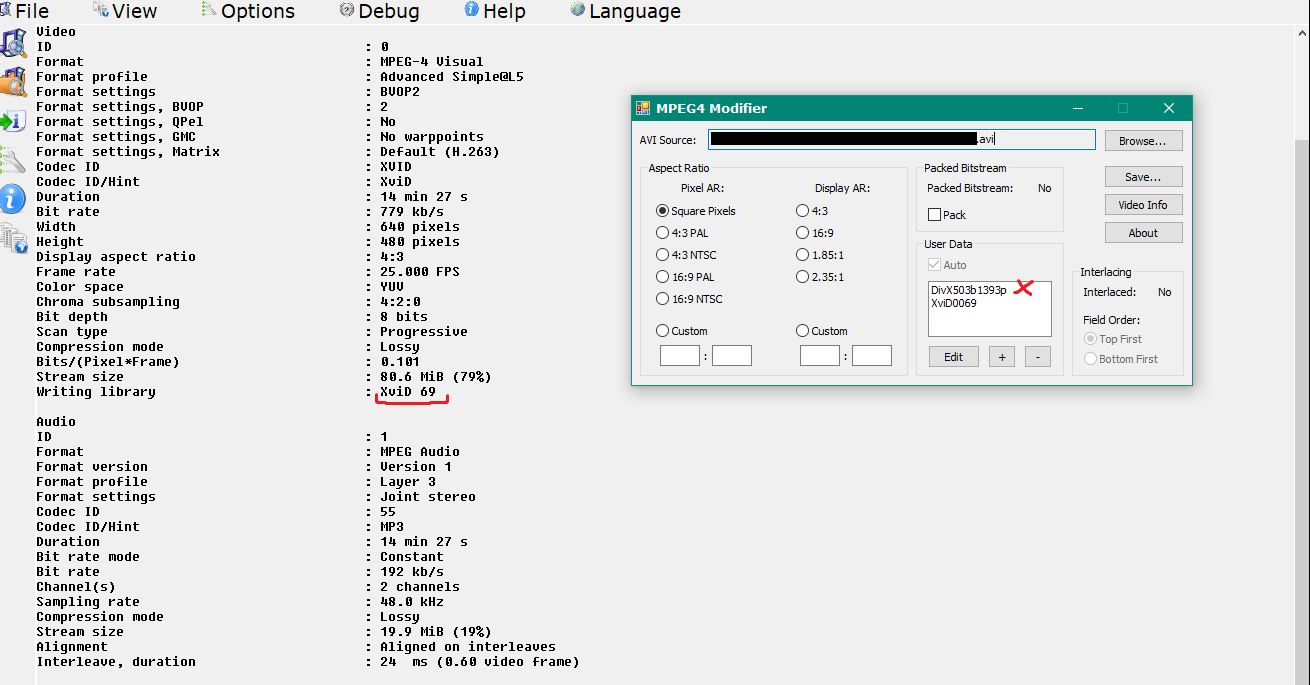Click into the AVI Source path field
Screen dimensions: 1310x685
[902, 140]
